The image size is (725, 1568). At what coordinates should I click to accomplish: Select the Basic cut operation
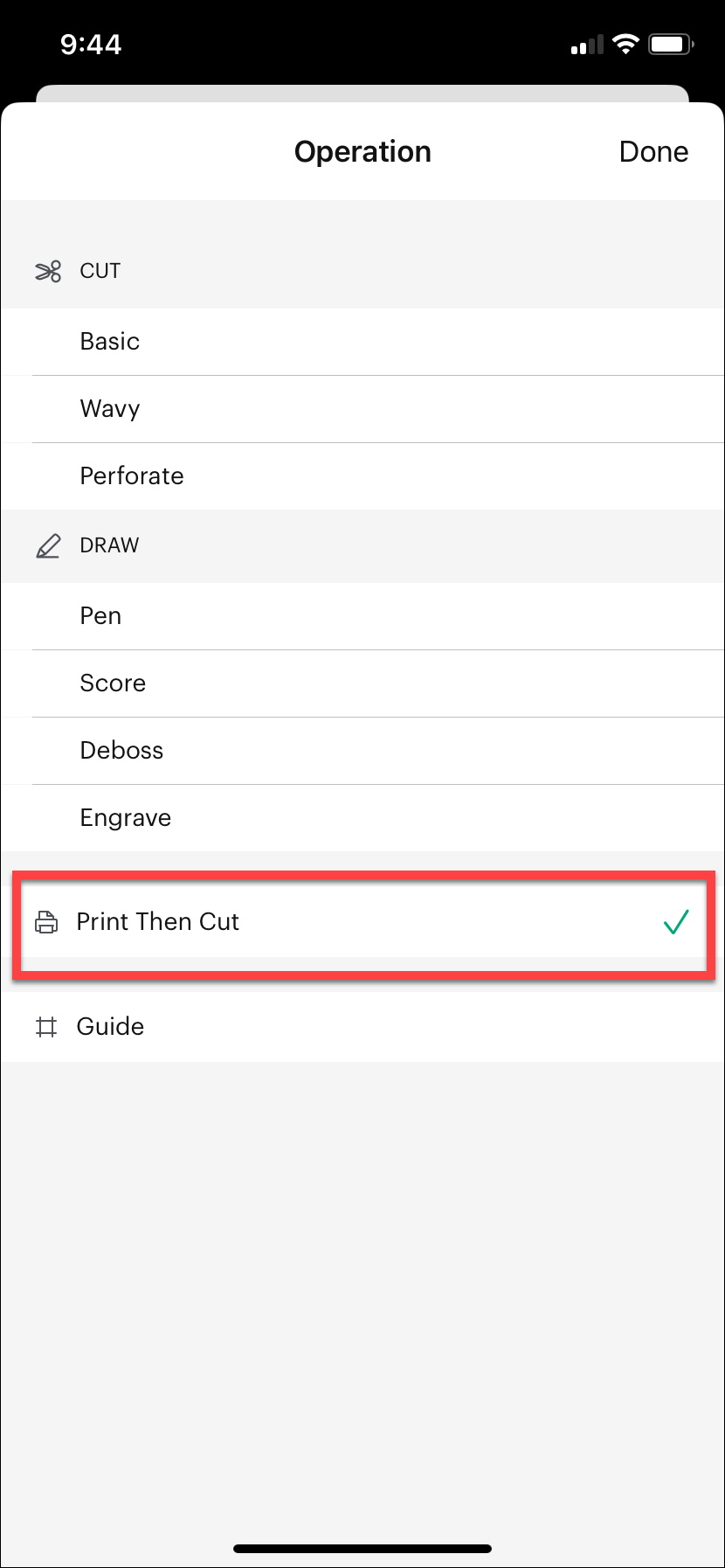(x=110, y=342)
